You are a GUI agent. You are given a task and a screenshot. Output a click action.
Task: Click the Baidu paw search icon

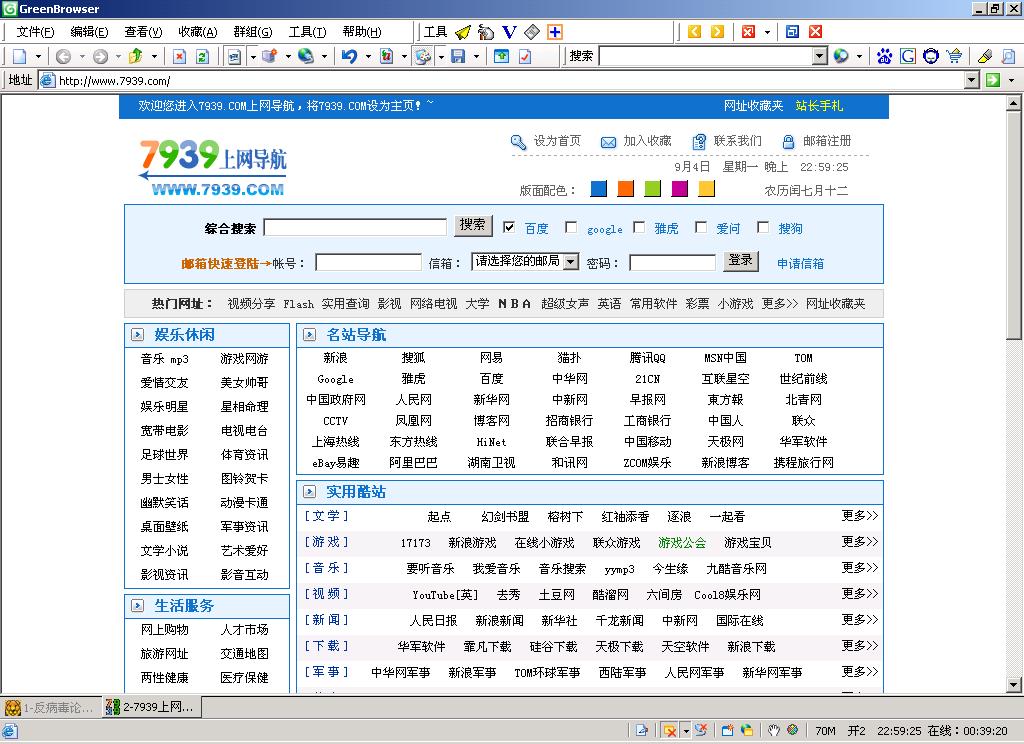pos(884,57)
